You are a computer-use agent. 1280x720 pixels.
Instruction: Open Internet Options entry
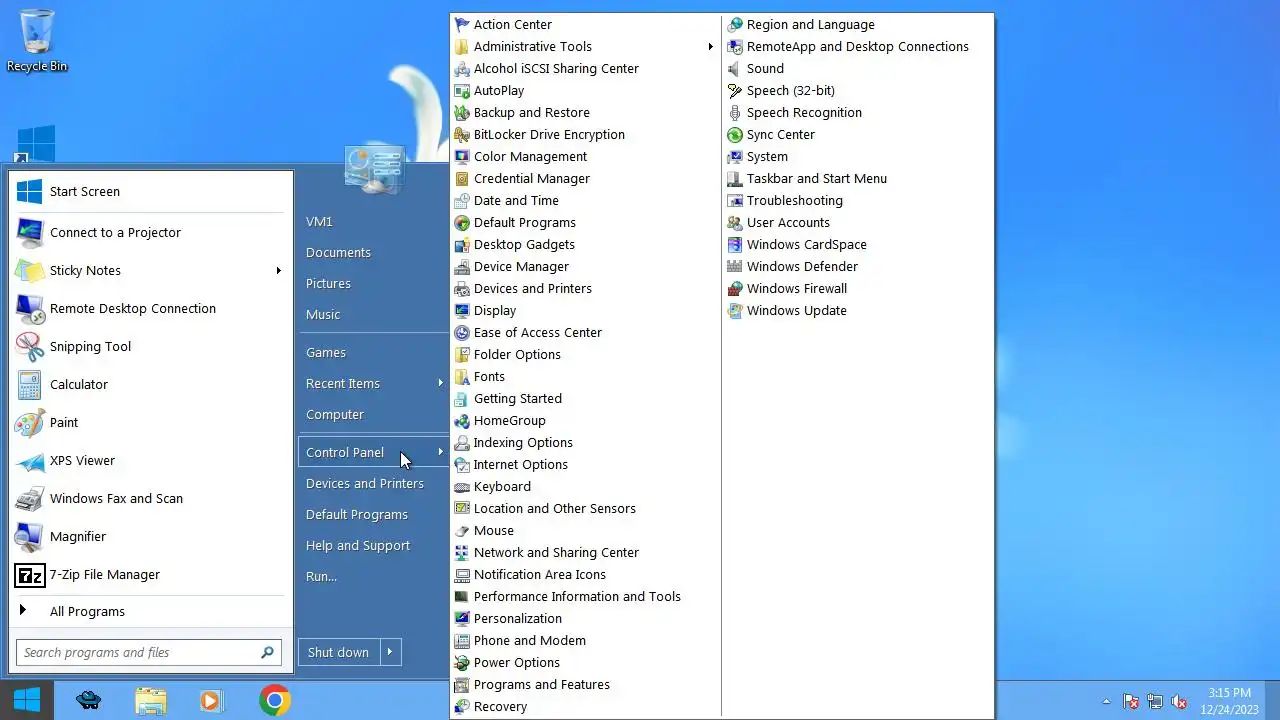pos(521,464)
